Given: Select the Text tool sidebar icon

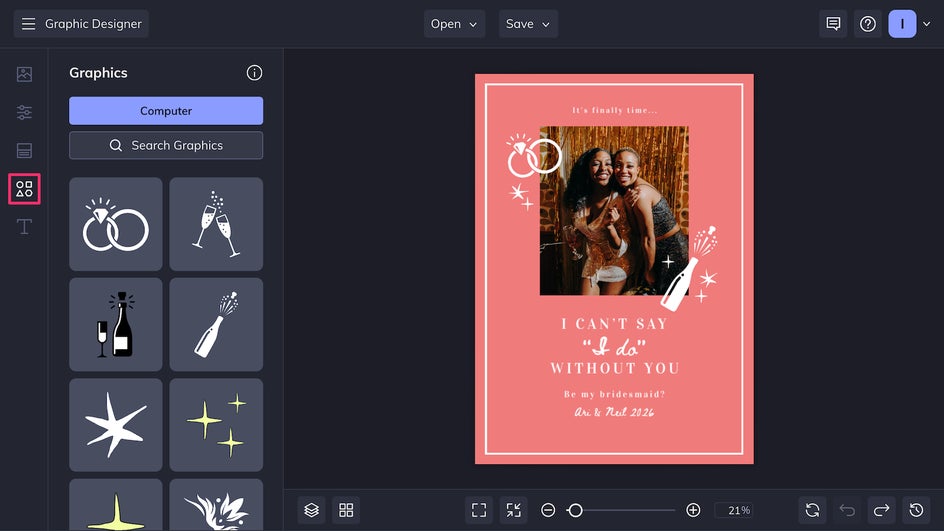Looking at the screenshot, I should pos(24,226).
